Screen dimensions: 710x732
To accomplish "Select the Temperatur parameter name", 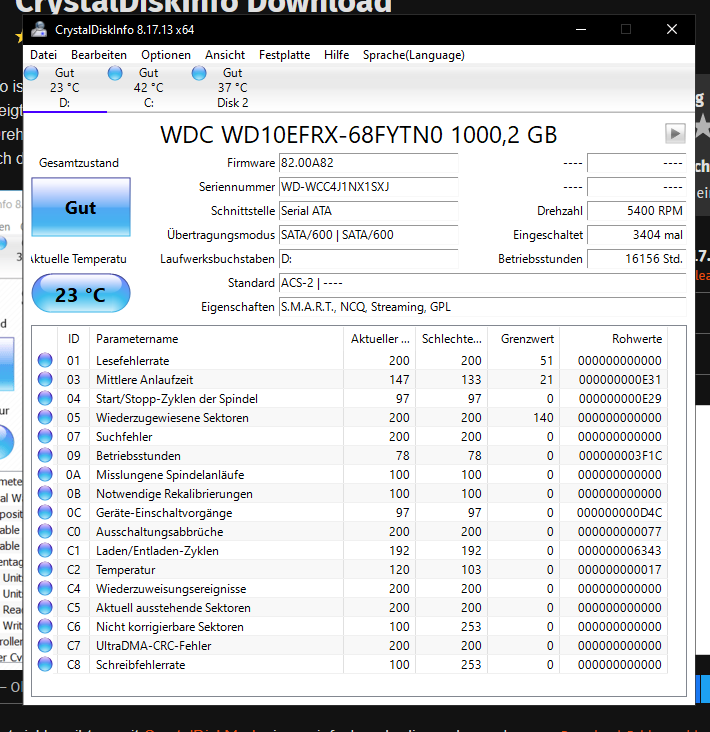I will coord(126,570).
